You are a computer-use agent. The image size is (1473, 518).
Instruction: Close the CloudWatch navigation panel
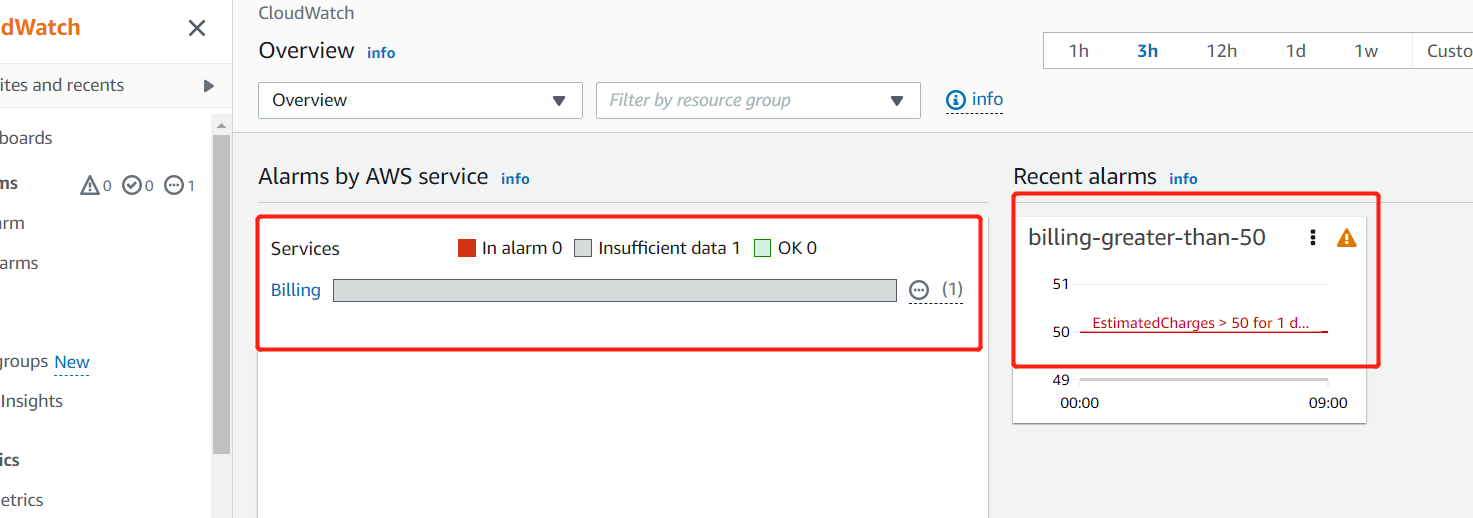coord(197,28)
